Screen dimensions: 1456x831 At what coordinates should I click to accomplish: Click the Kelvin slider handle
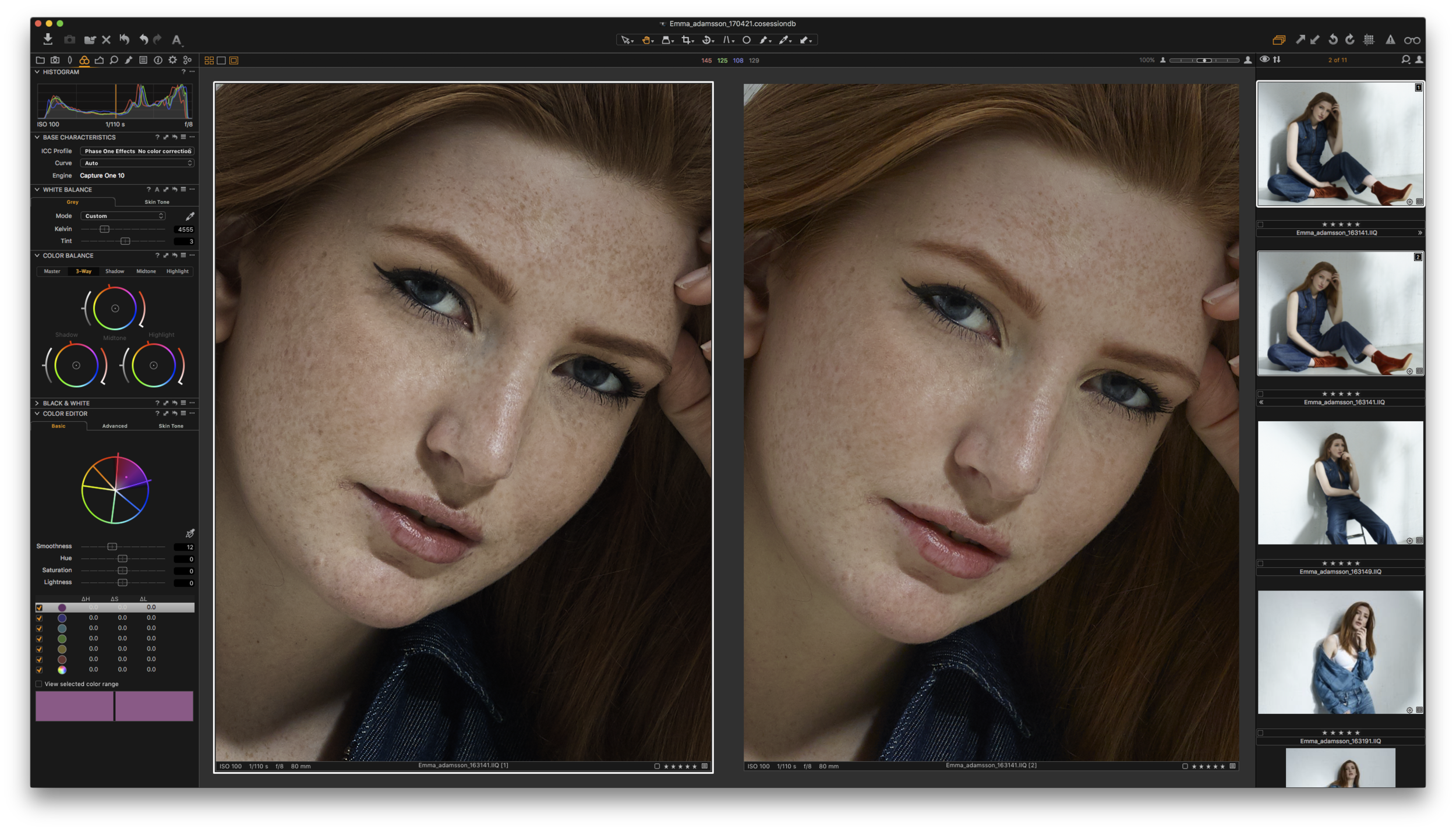tap(104, 229)
